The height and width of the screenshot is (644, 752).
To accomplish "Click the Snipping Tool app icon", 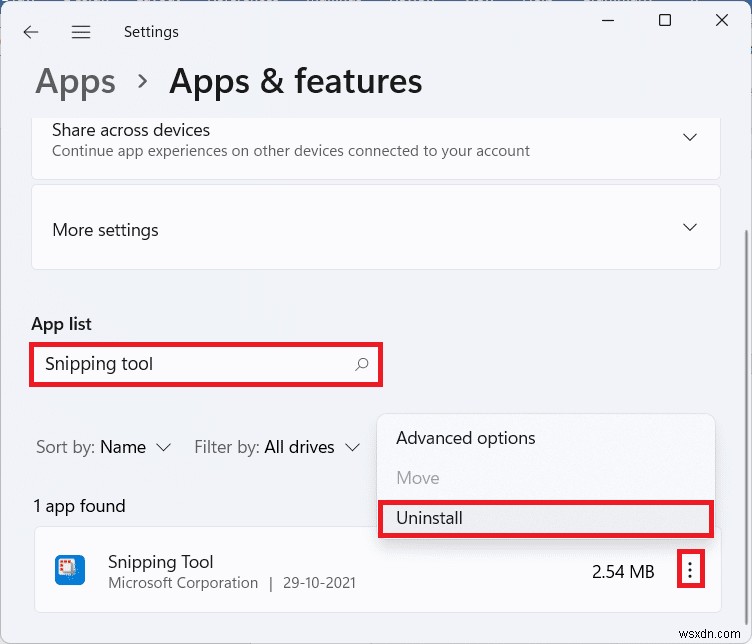I will click(x=69, y=571).
